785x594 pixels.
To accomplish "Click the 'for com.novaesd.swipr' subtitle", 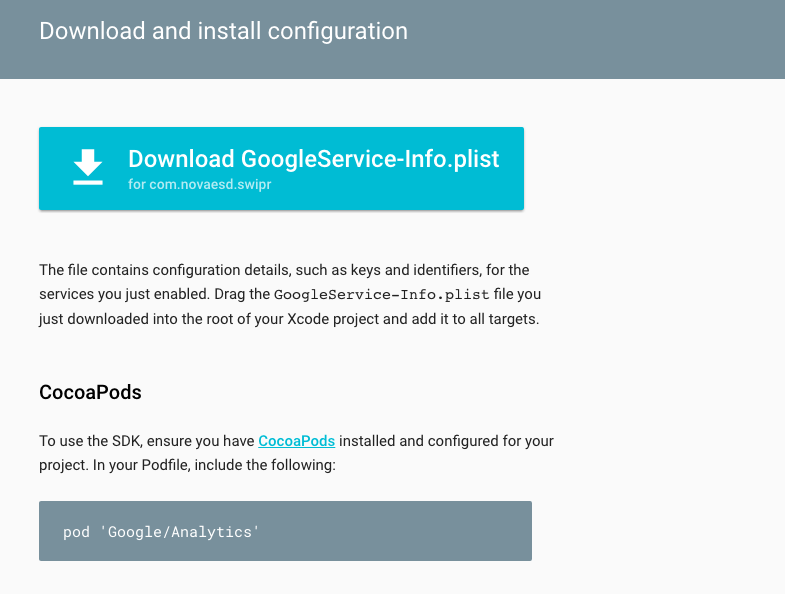I will click(198, 184).
